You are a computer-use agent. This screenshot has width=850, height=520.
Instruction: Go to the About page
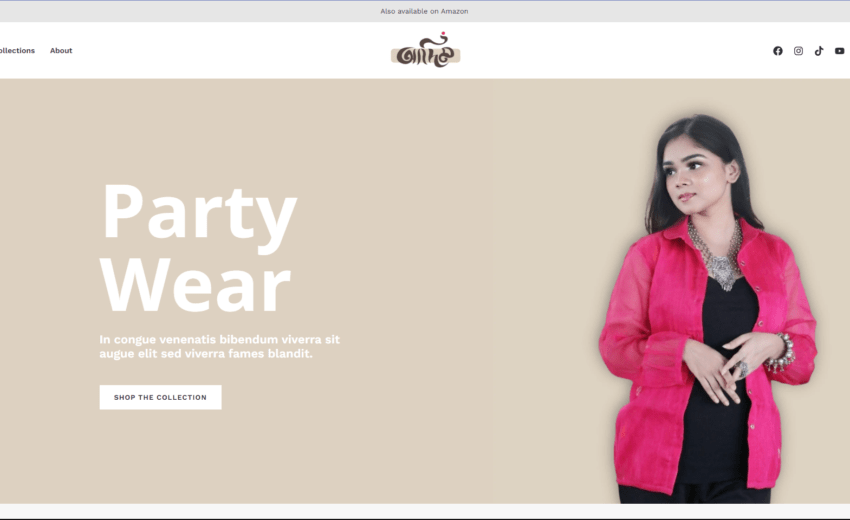61,50
